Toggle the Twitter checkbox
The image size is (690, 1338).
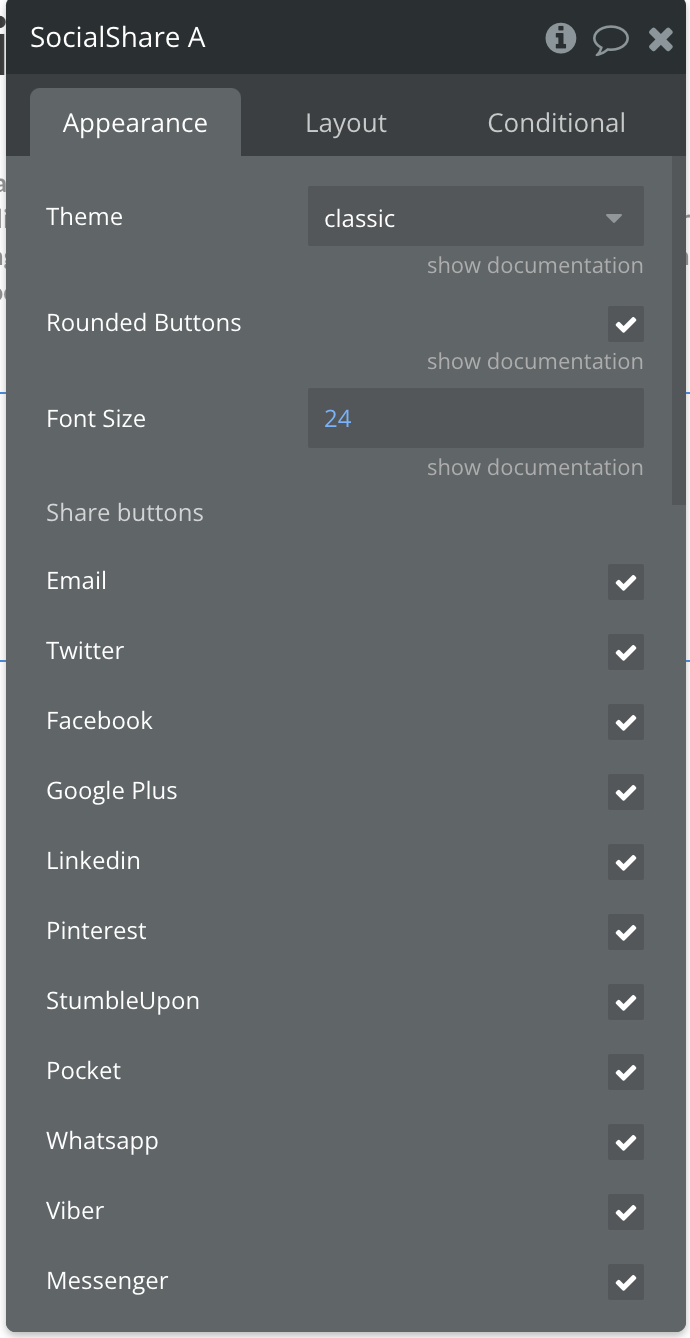point(626,652)
